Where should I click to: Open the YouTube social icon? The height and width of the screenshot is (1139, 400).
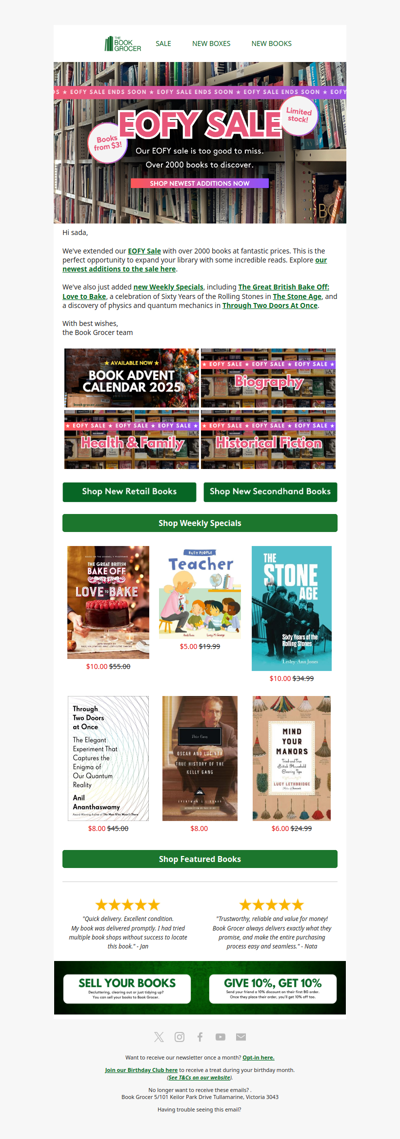pyautogui.click(x=220, y=1037)
